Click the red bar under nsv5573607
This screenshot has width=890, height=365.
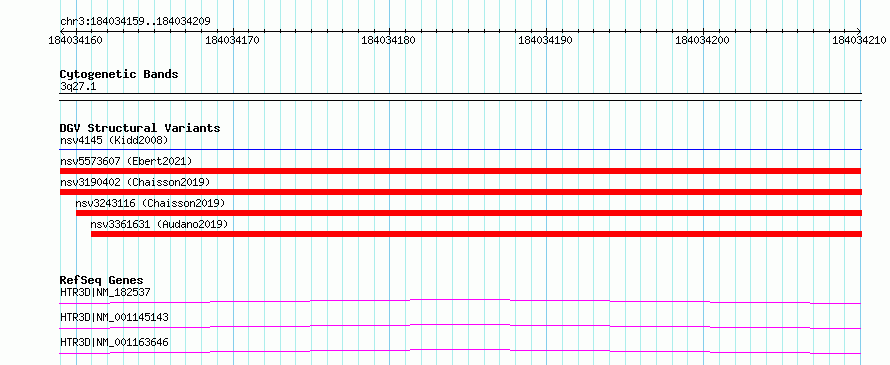(461, 171)
